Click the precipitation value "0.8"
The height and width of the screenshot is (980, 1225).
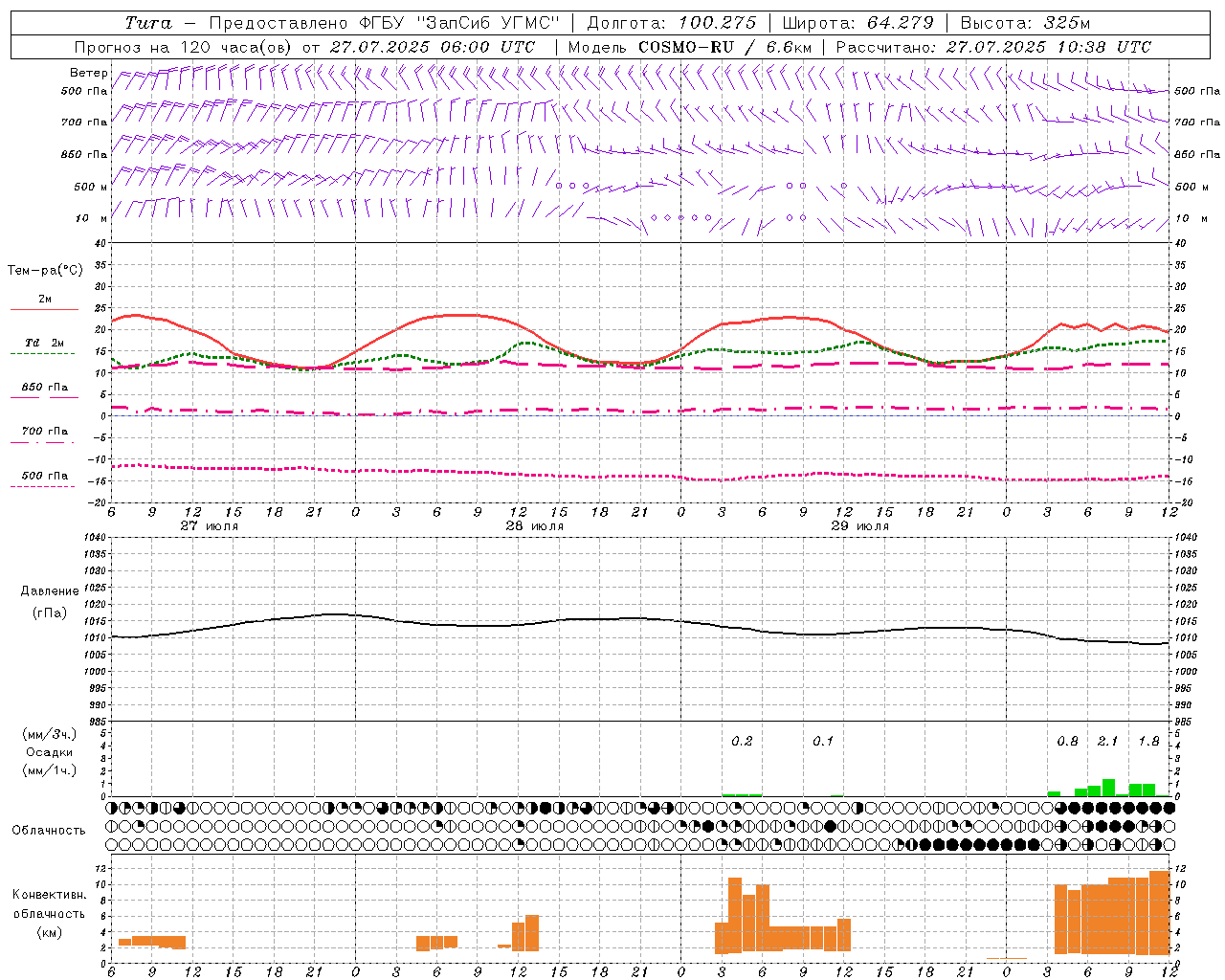(1067, 742)
